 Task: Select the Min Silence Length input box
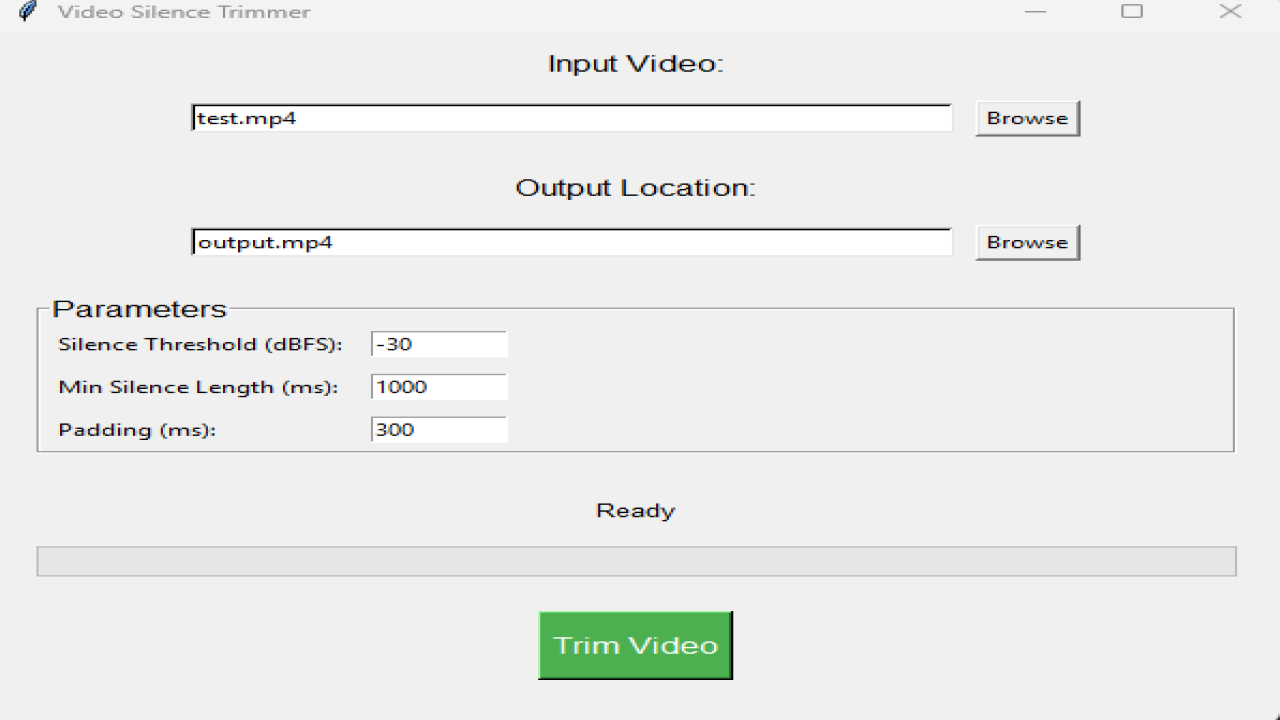pyautogui.click(x=438, y=386)
